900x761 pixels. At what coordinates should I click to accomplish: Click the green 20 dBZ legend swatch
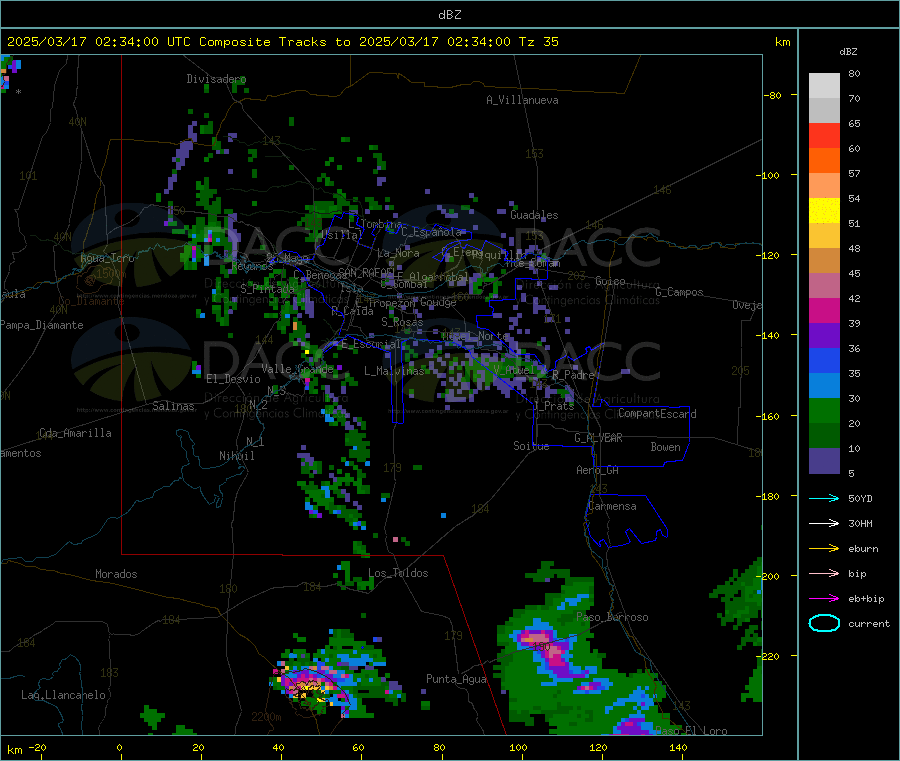pos(824,410)
